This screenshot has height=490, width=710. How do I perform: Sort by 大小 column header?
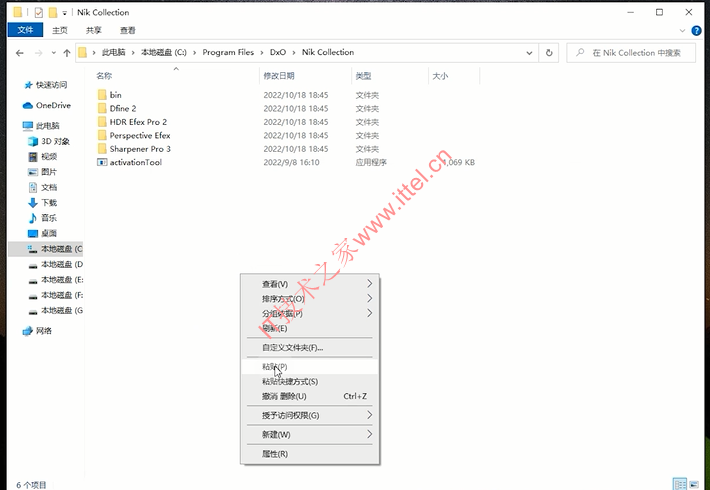(440, 76)
